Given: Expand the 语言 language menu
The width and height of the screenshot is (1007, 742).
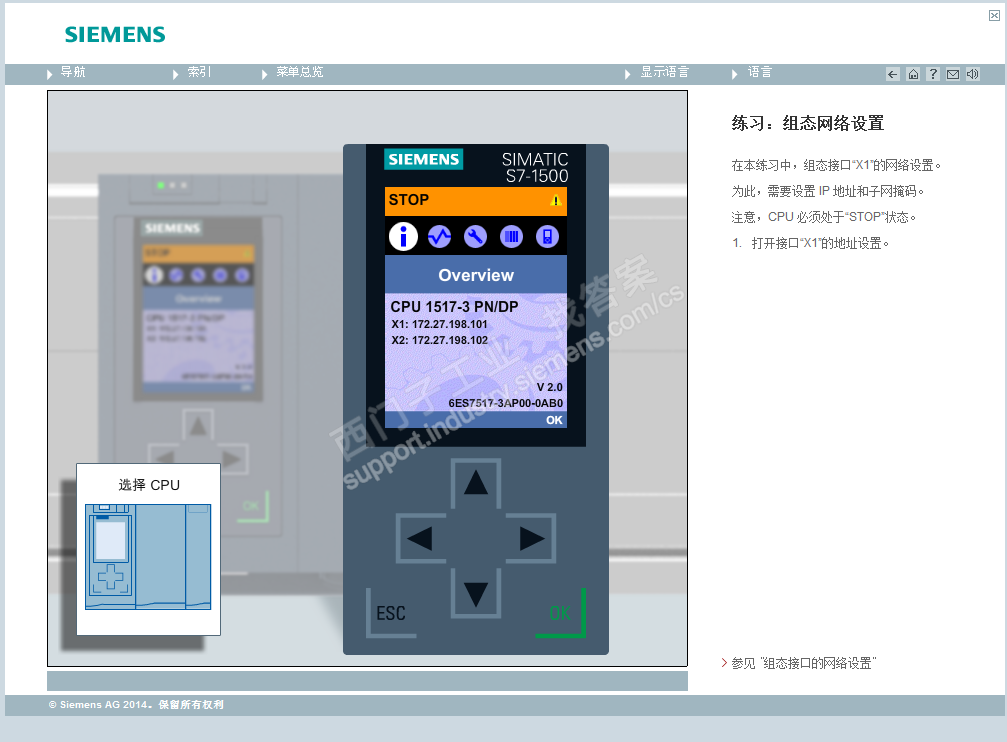Looking at the screenshot, I should pyautogui.click(x=752, y=73).
